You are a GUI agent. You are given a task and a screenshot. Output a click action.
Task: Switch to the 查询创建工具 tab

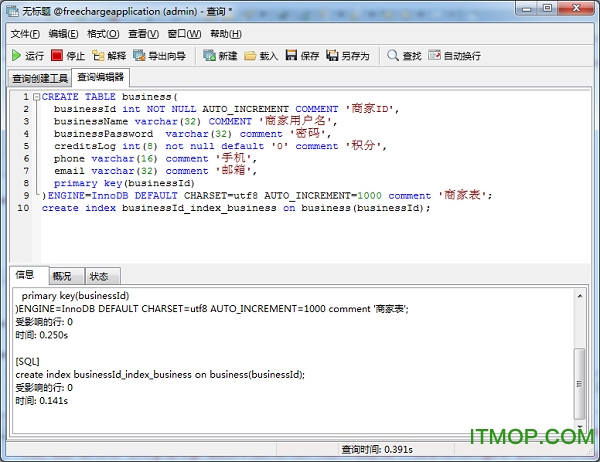(x=39, y=77)
